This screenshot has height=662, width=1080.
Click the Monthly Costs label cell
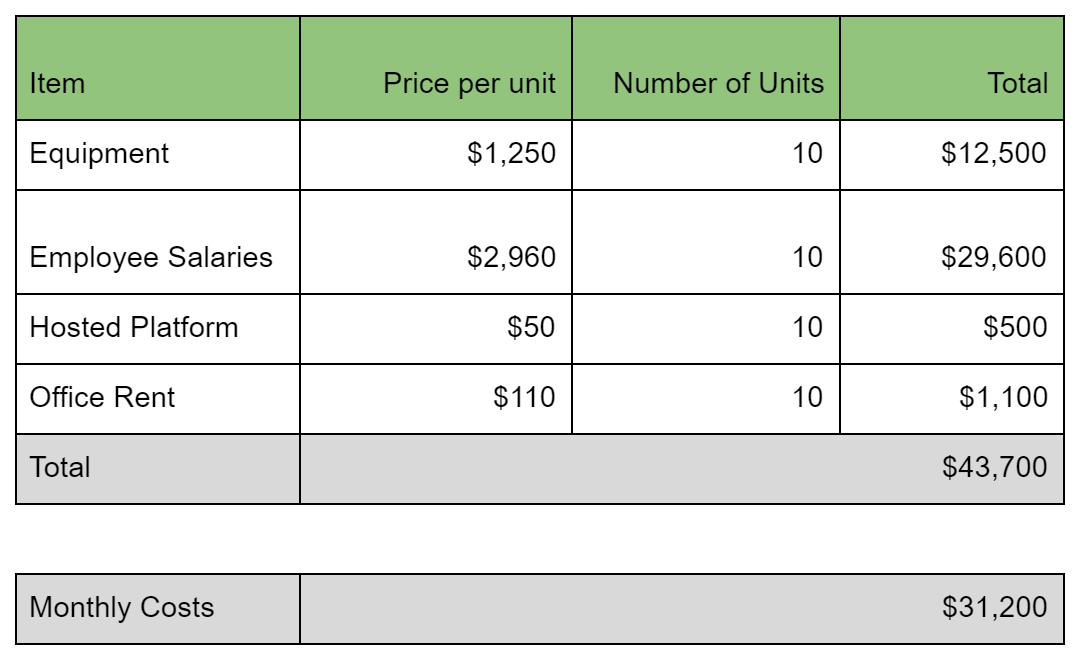158,609
